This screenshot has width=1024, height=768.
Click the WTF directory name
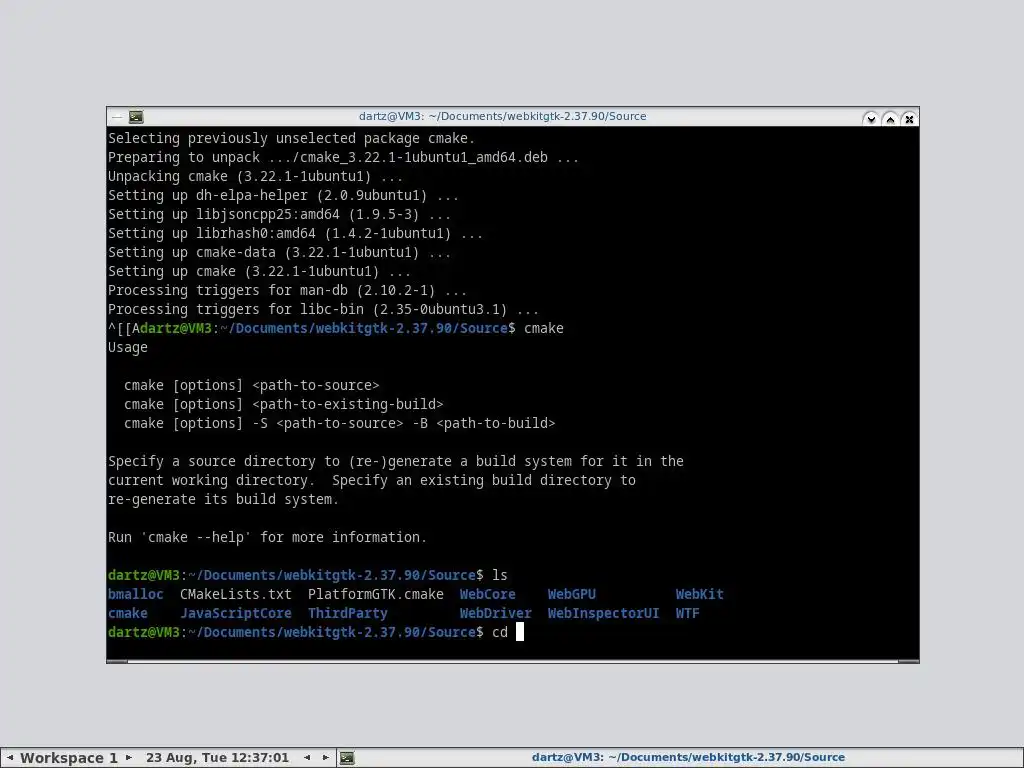click(x=688, y=613)
